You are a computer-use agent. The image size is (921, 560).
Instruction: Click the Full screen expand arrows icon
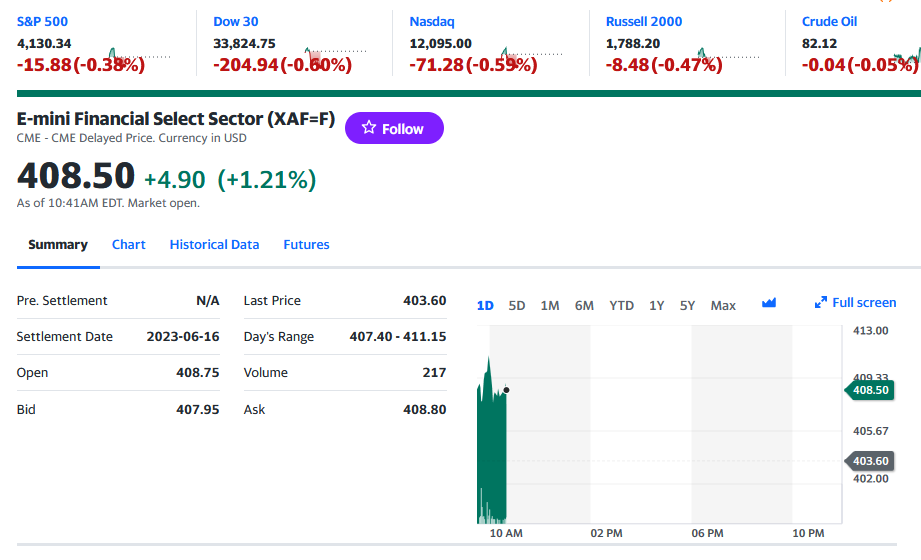click(x=821, y=303)
